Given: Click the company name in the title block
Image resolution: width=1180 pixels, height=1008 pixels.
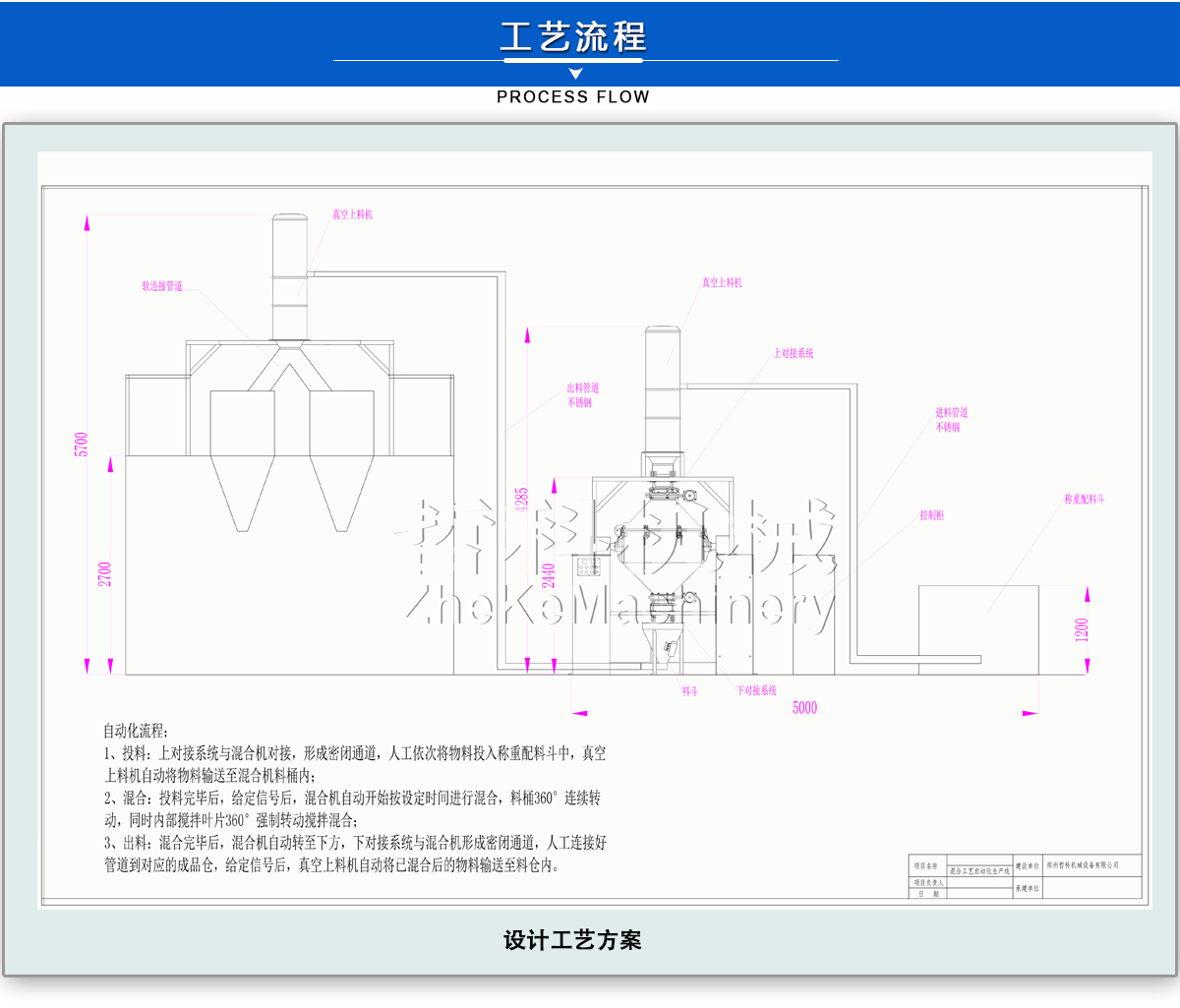Looking at the screenshot, I should click(x=1083, y=864).
